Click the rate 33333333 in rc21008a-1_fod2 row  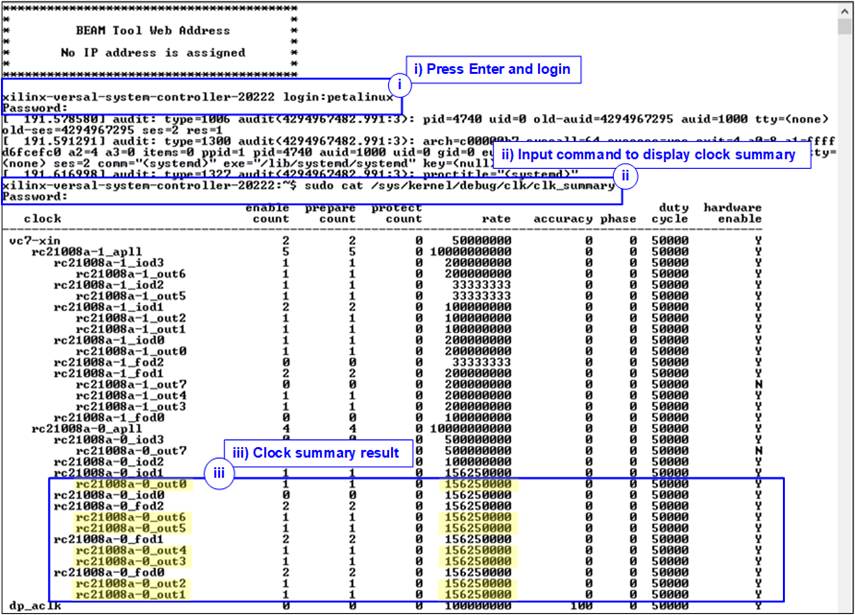point(481,362)
